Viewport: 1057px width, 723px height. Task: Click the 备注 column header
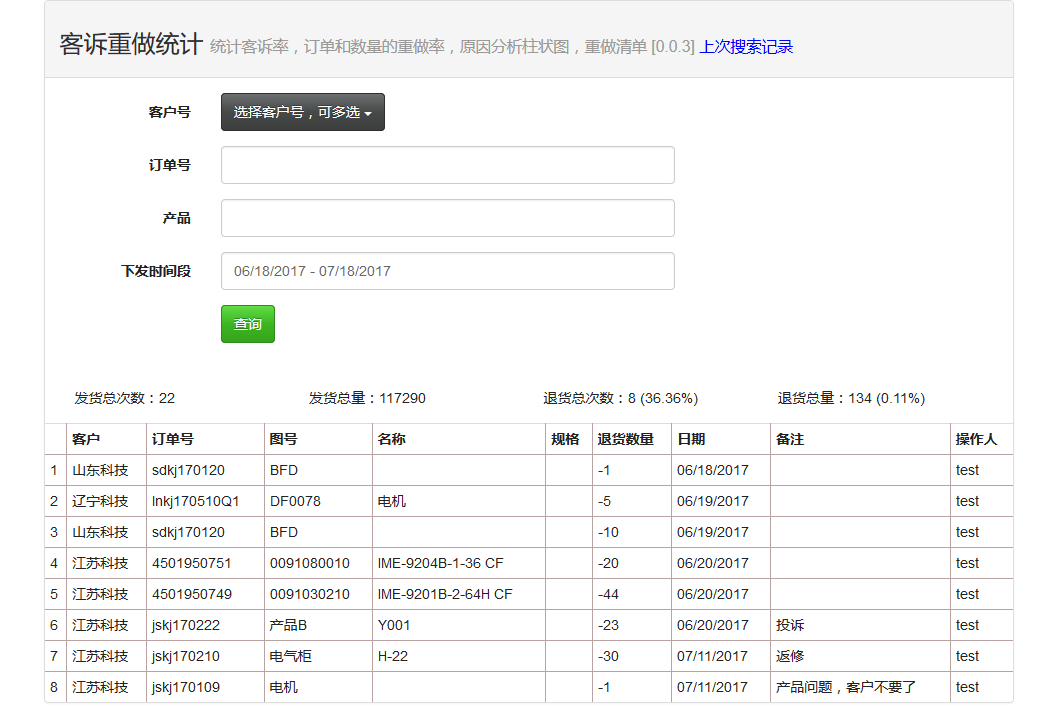click(790, 439)
